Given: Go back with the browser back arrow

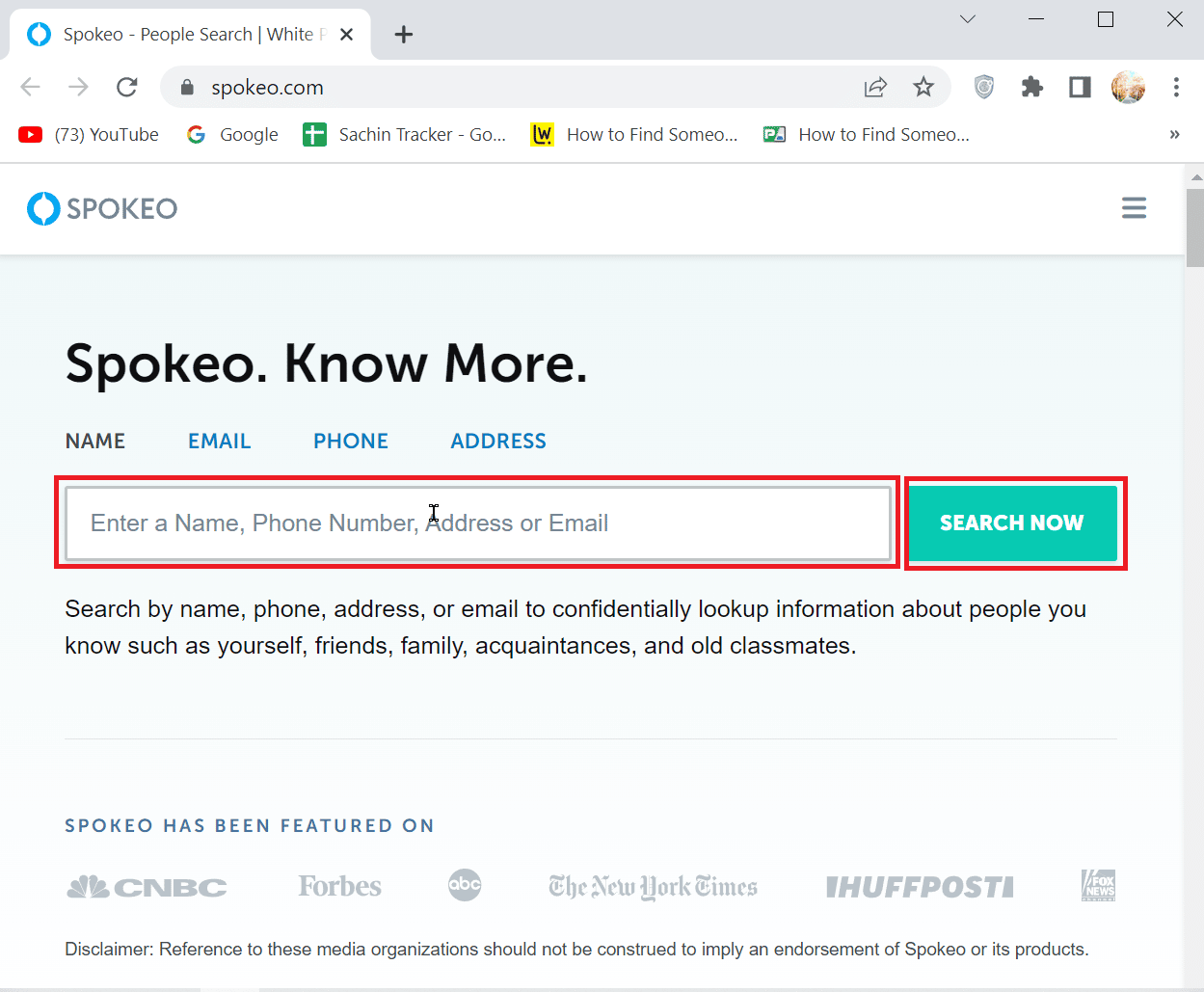Looking at the screenshot, I should [x=31, y=88].
